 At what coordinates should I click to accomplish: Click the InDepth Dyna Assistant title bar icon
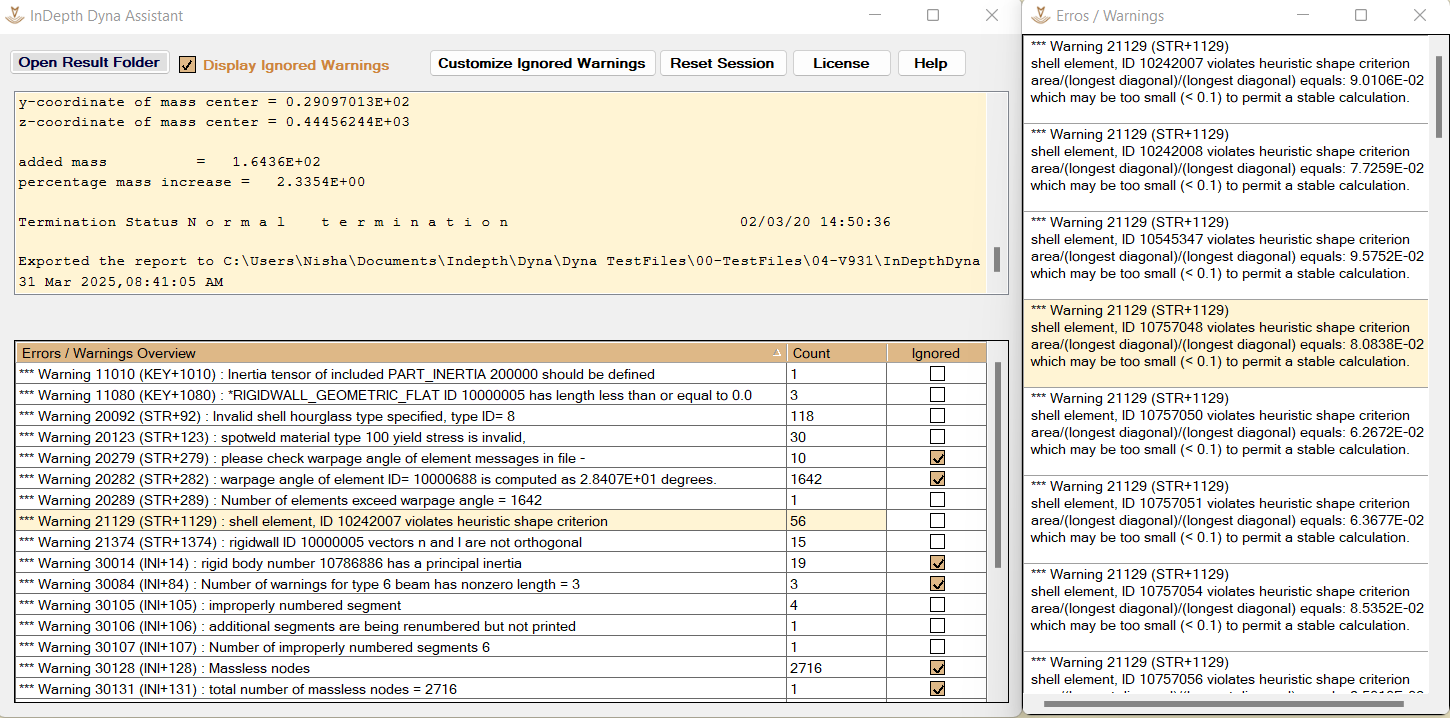pos(15,15)
